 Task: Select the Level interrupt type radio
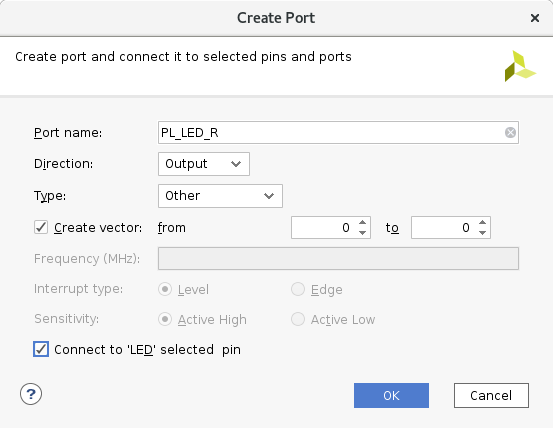165,289
